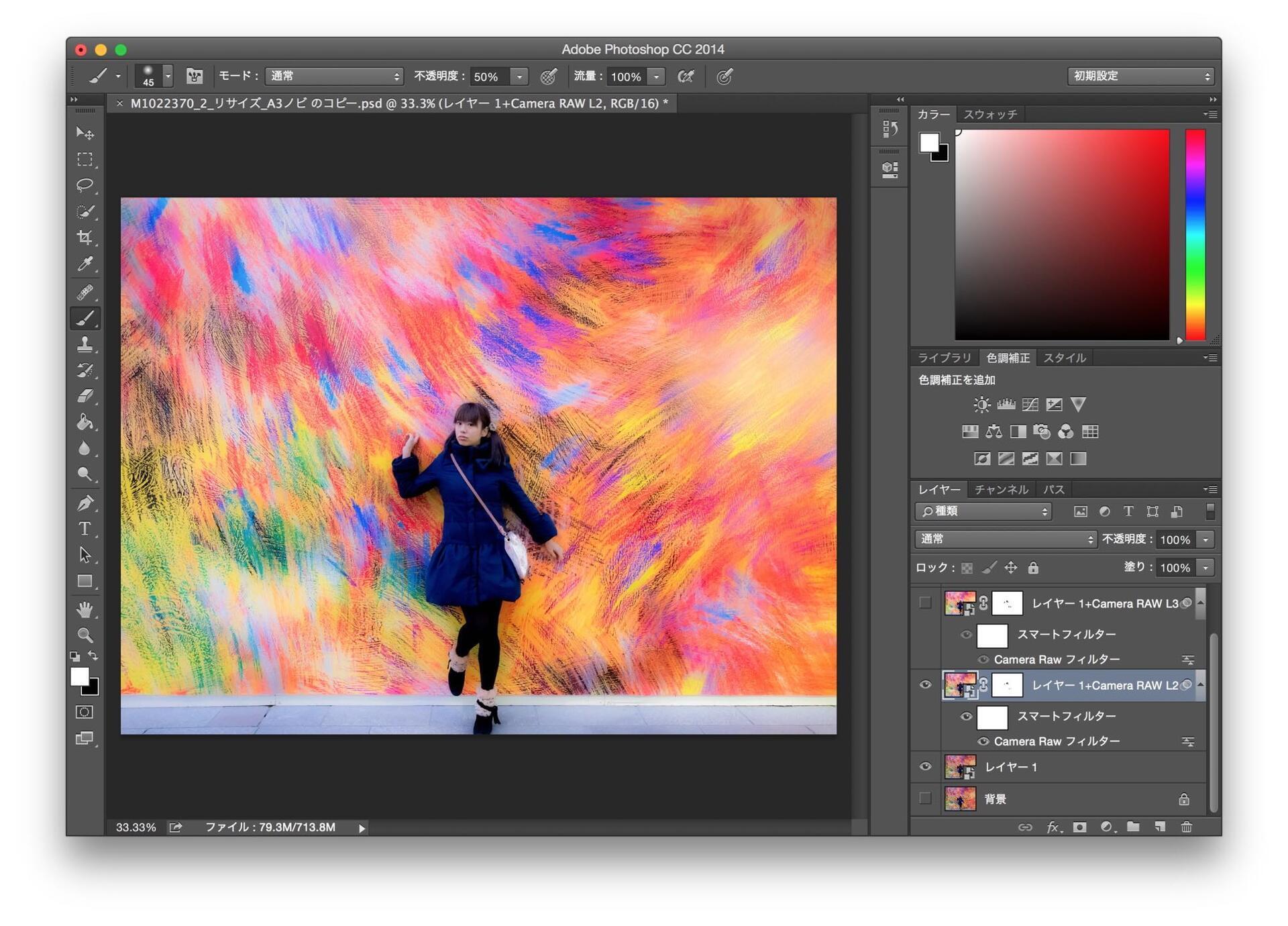Switch to the スウォッチ tab
The image size is (1288, 926).
[990, 114]
